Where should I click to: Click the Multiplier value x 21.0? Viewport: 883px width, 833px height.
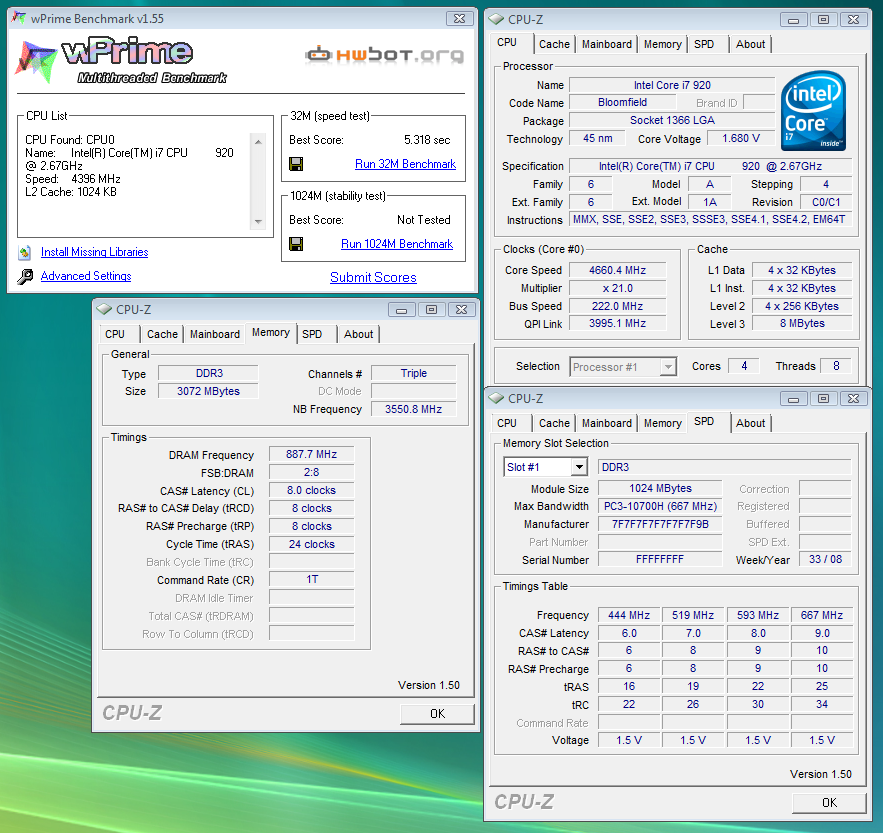[617, 288]
